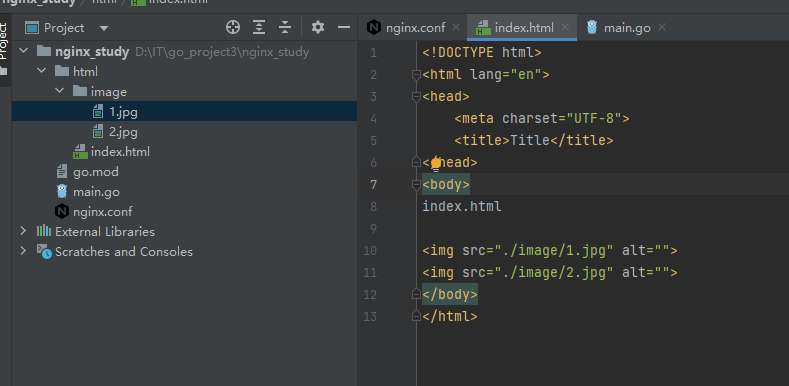Click the <!DOCTYPE html> declaration

(482, 53)
